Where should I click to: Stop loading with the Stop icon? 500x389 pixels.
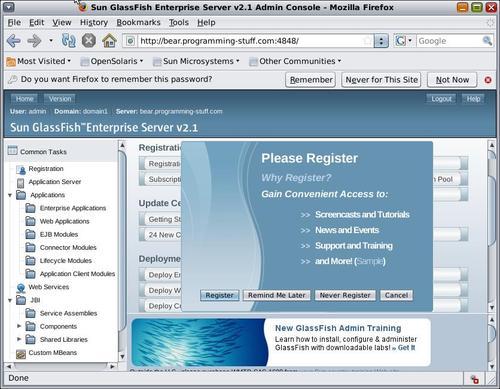pos(89,41)
